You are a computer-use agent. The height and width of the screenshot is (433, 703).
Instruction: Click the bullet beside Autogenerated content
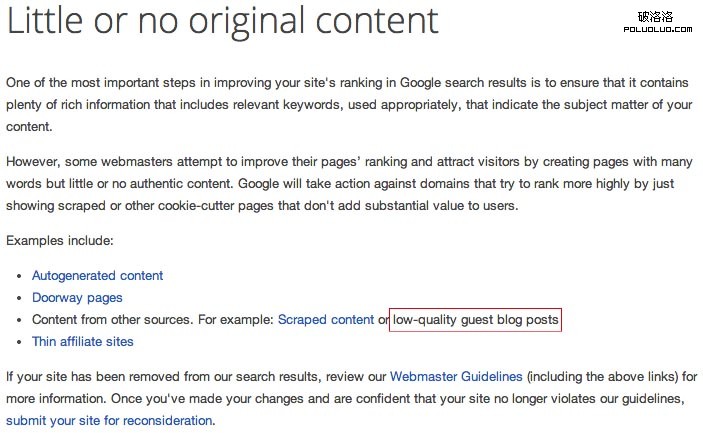tap(19, 276)
